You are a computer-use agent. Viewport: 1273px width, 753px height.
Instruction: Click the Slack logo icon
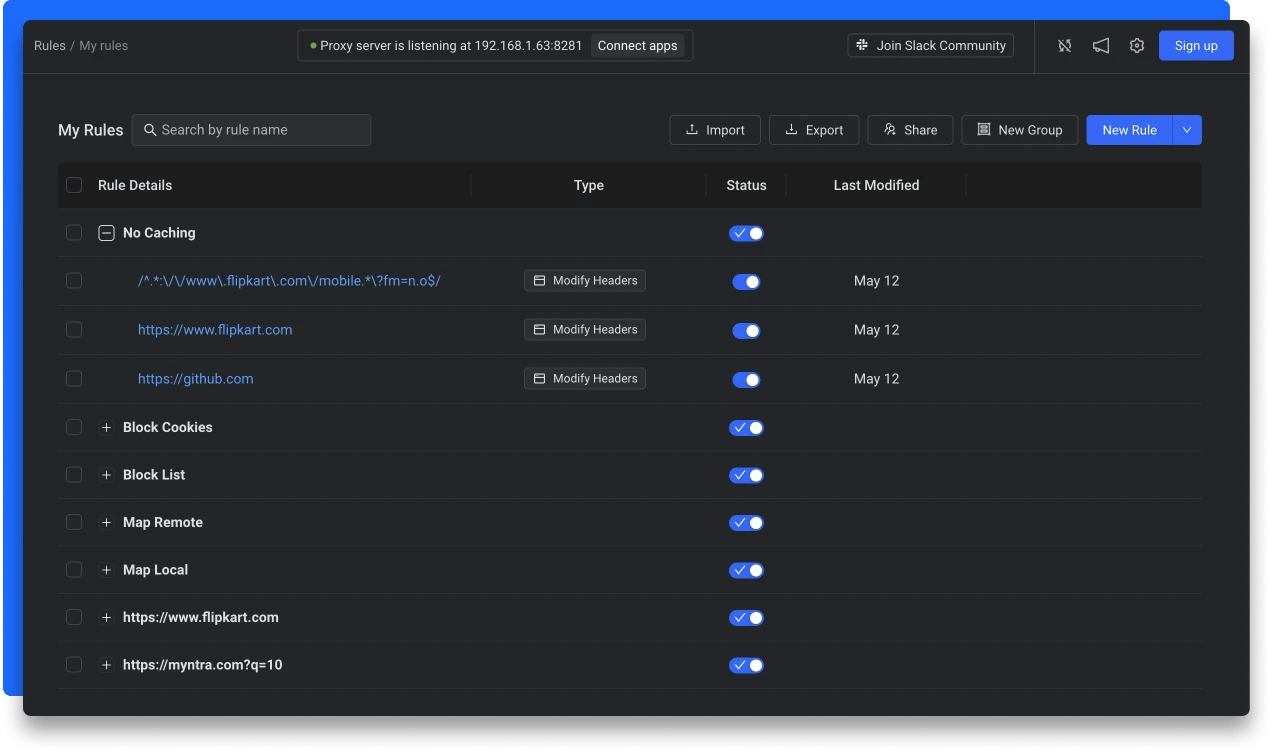tap(862, 45)
